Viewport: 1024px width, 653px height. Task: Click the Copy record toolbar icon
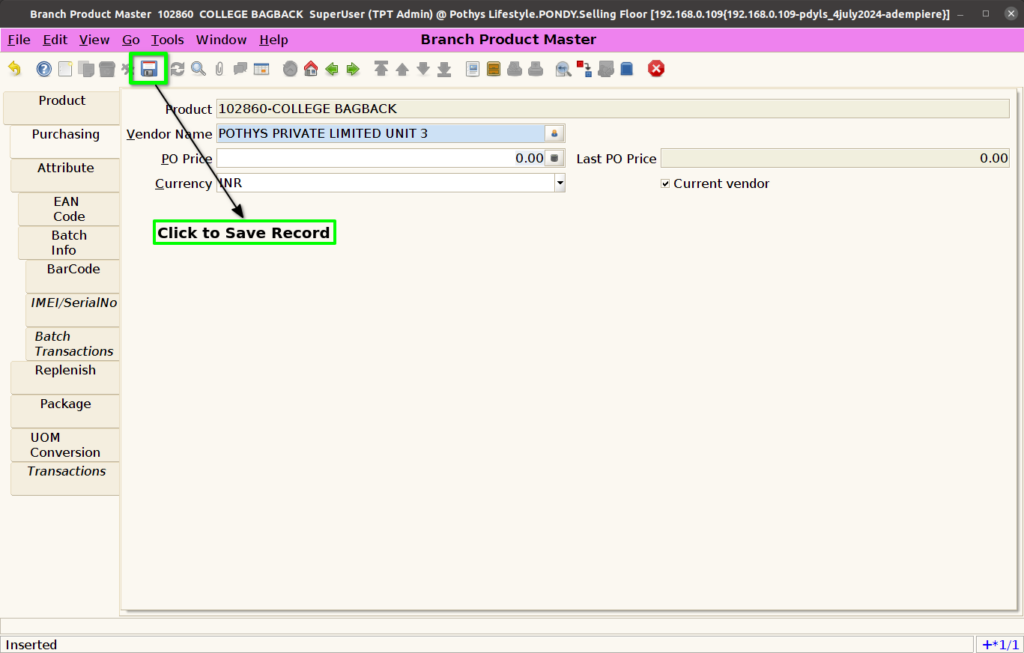(x=86, y=69)
